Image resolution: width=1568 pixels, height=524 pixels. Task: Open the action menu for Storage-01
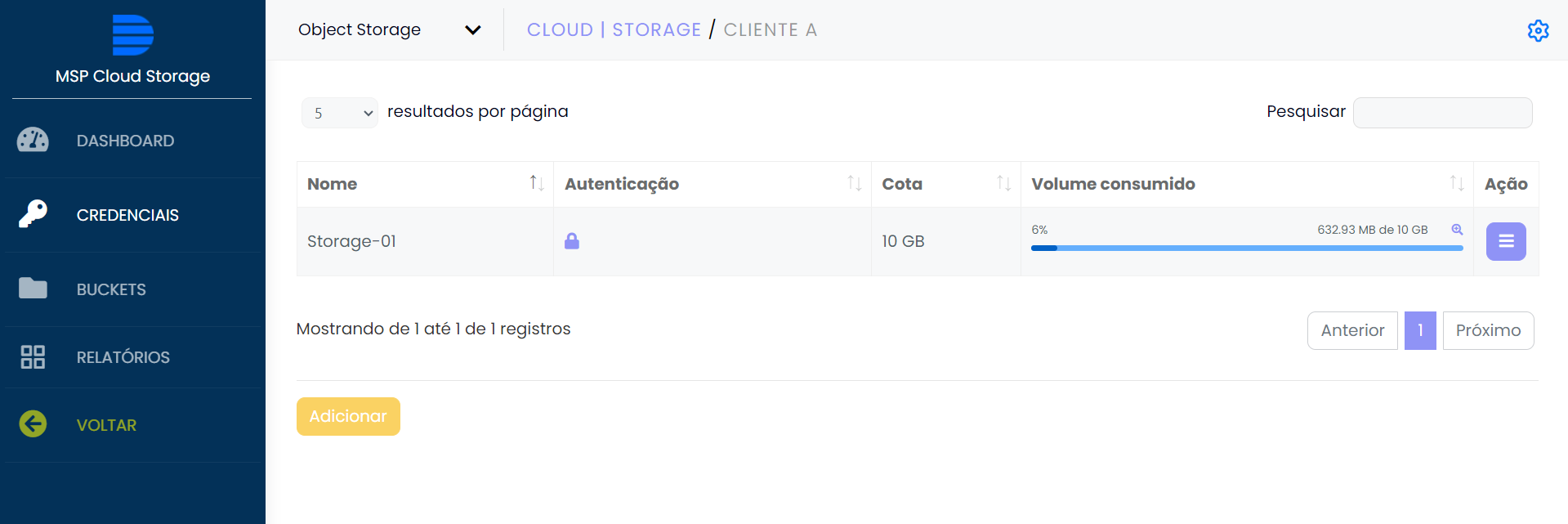[1505, 242]
